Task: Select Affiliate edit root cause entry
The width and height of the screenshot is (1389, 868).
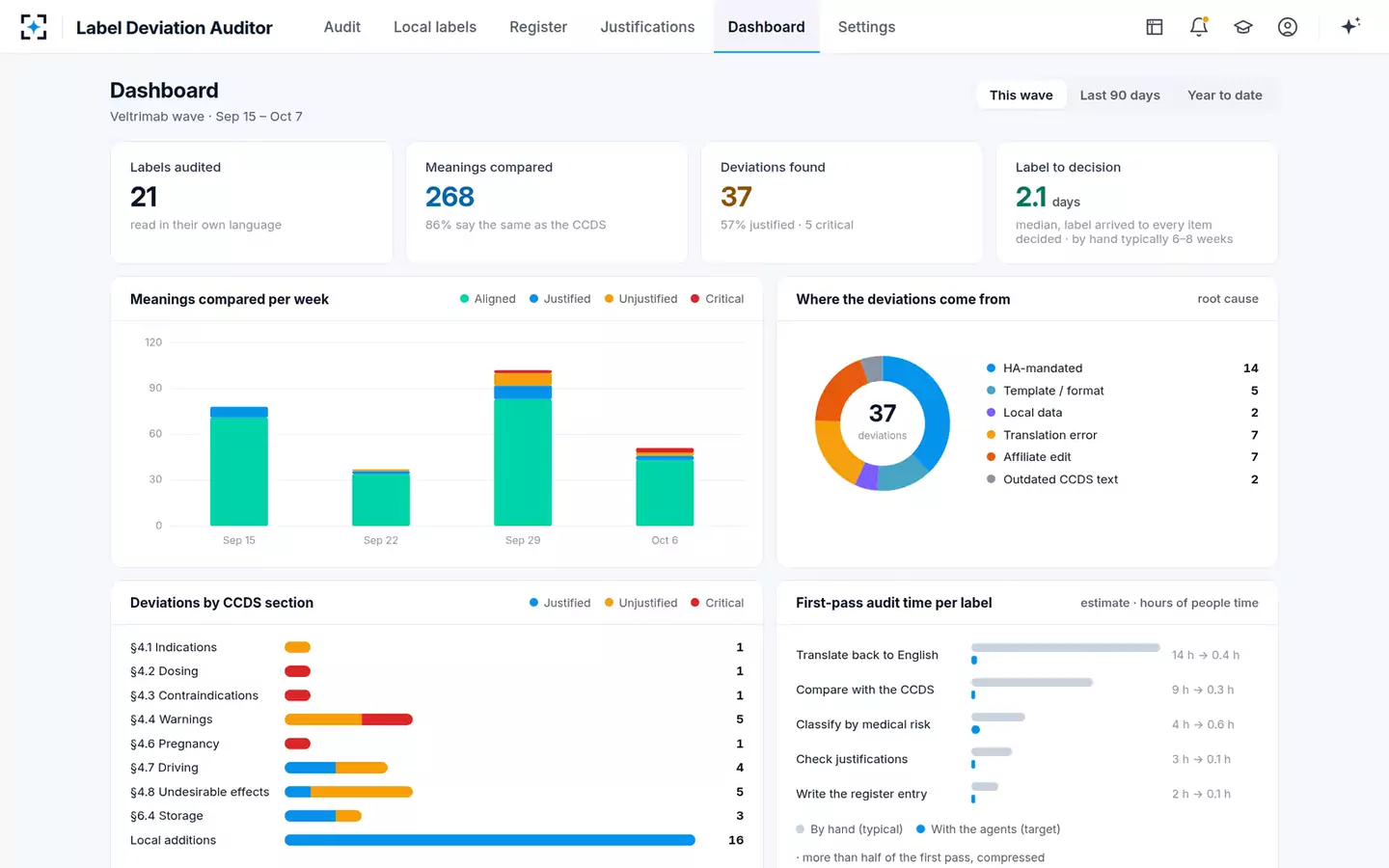Action: point(1122,457)
